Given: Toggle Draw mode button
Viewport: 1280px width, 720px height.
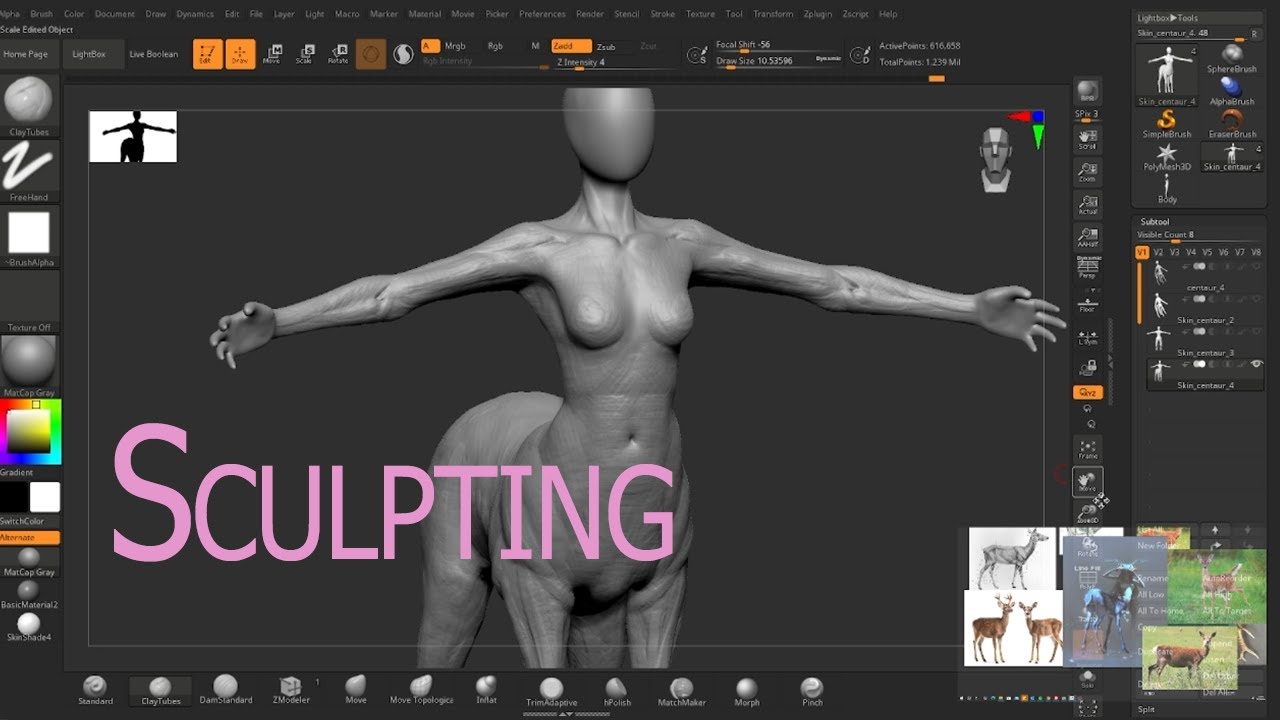Looking at the screenshot, I should [x=240, y=54].
